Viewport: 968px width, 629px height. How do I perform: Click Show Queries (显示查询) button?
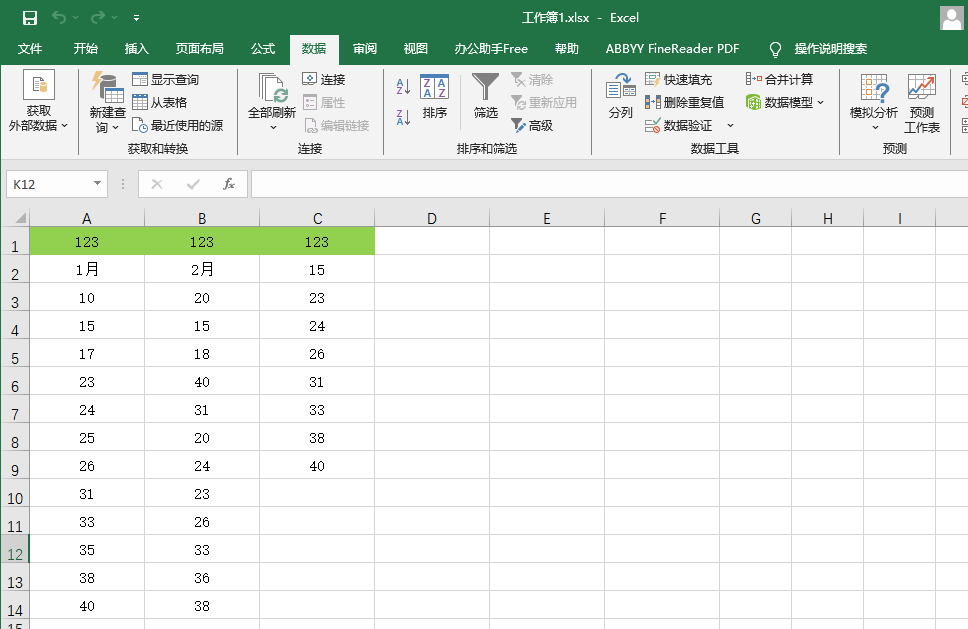(166, 79)
